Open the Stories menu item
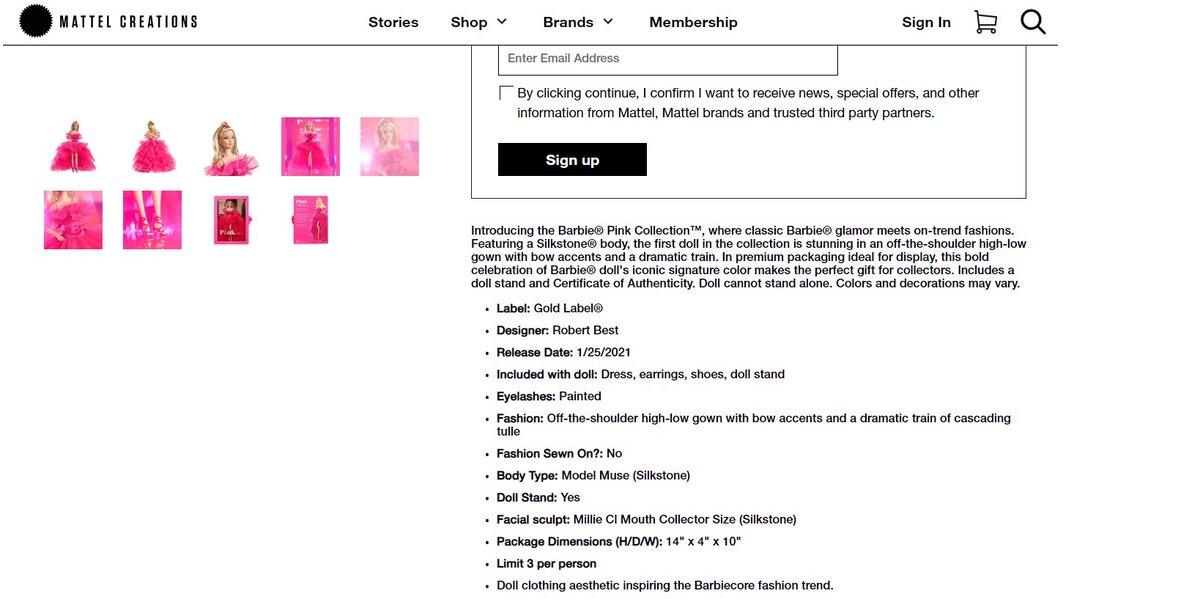Image resolution: width=1200 pixels, height=599 pixels. [393, 21]
